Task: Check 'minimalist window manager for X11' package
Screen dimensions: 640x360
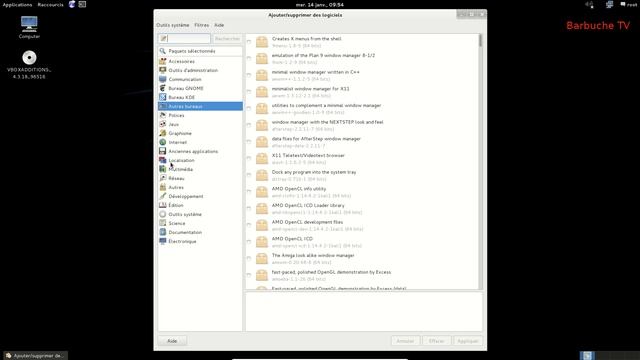Action: coord(249,92)
